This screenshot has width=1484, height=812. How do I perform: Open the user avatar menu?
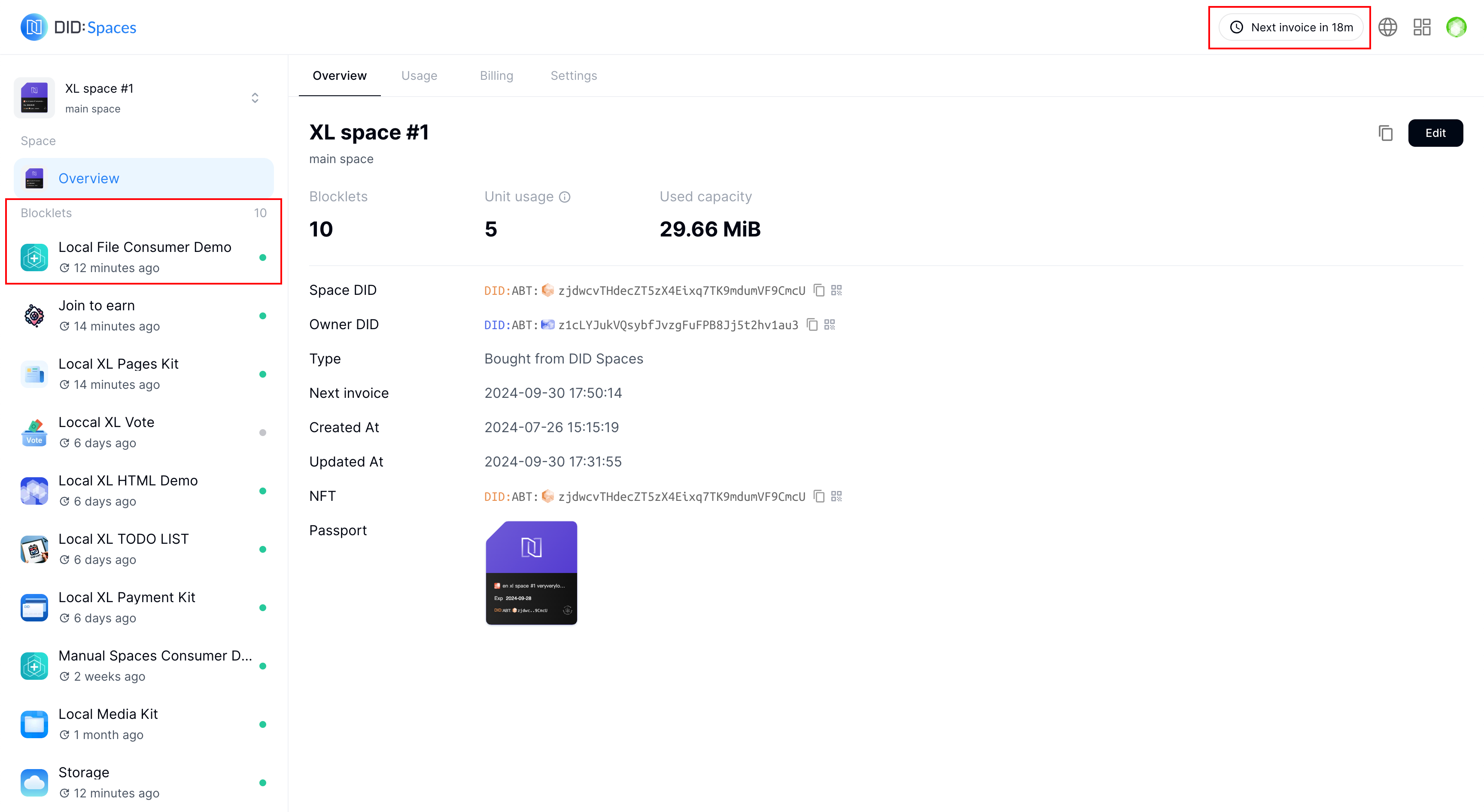click(x=1456, y=27)
